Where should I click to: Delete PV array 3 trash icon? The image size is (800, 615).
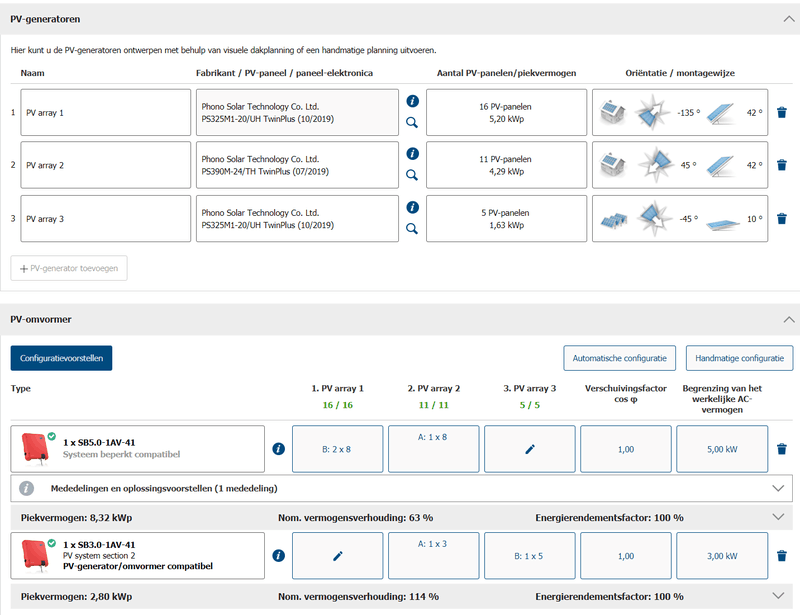(782, 218)
